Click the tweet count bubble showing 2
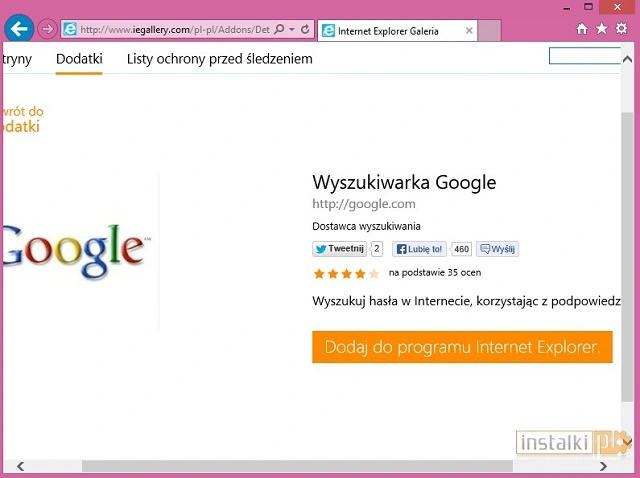The image size is (640, 478). click(x=377, y=249)
